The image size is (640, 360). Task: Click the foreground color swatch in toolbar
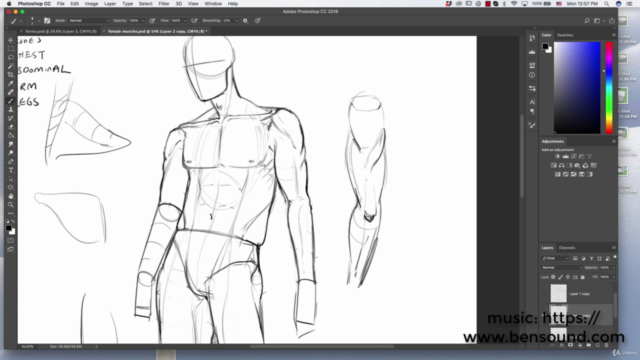point(9,229)
